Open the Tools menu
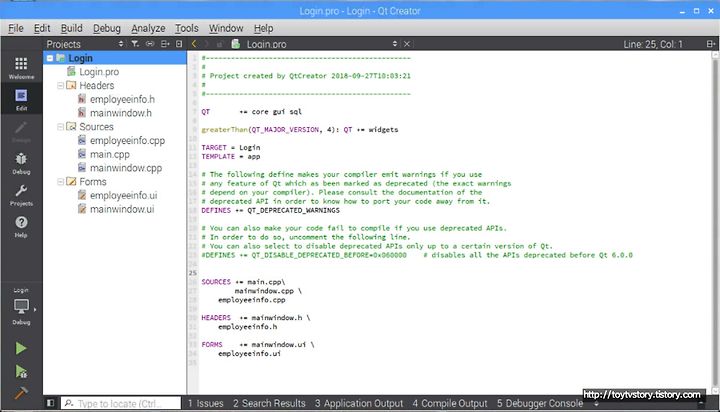The image size is (720, 412). tap(186, 28)
